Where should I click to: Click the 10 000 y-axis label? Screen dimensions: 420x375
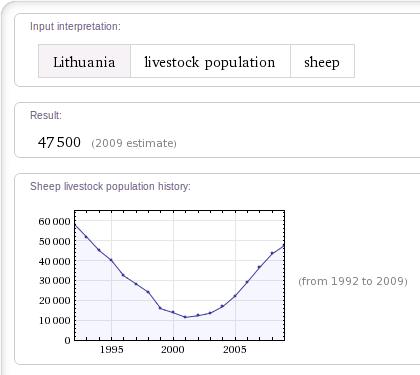pos(54,320)
